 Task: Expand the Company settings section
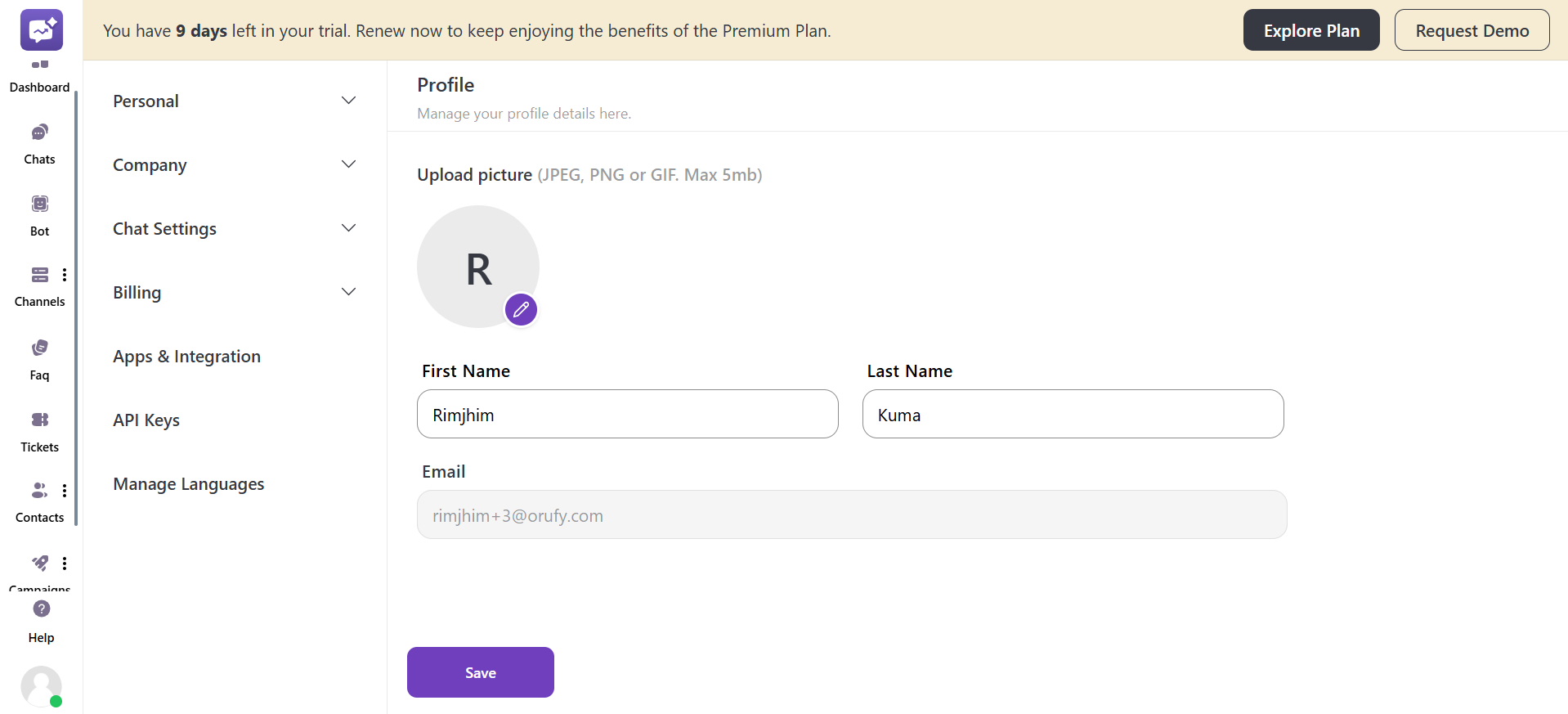348,164
